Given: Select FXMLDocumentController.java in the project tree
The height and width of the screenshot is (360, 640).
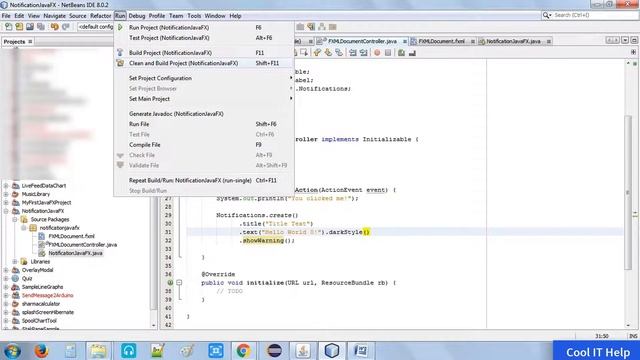Looking at the screenshot, I should pyautogui.click(x=82, y=245).
